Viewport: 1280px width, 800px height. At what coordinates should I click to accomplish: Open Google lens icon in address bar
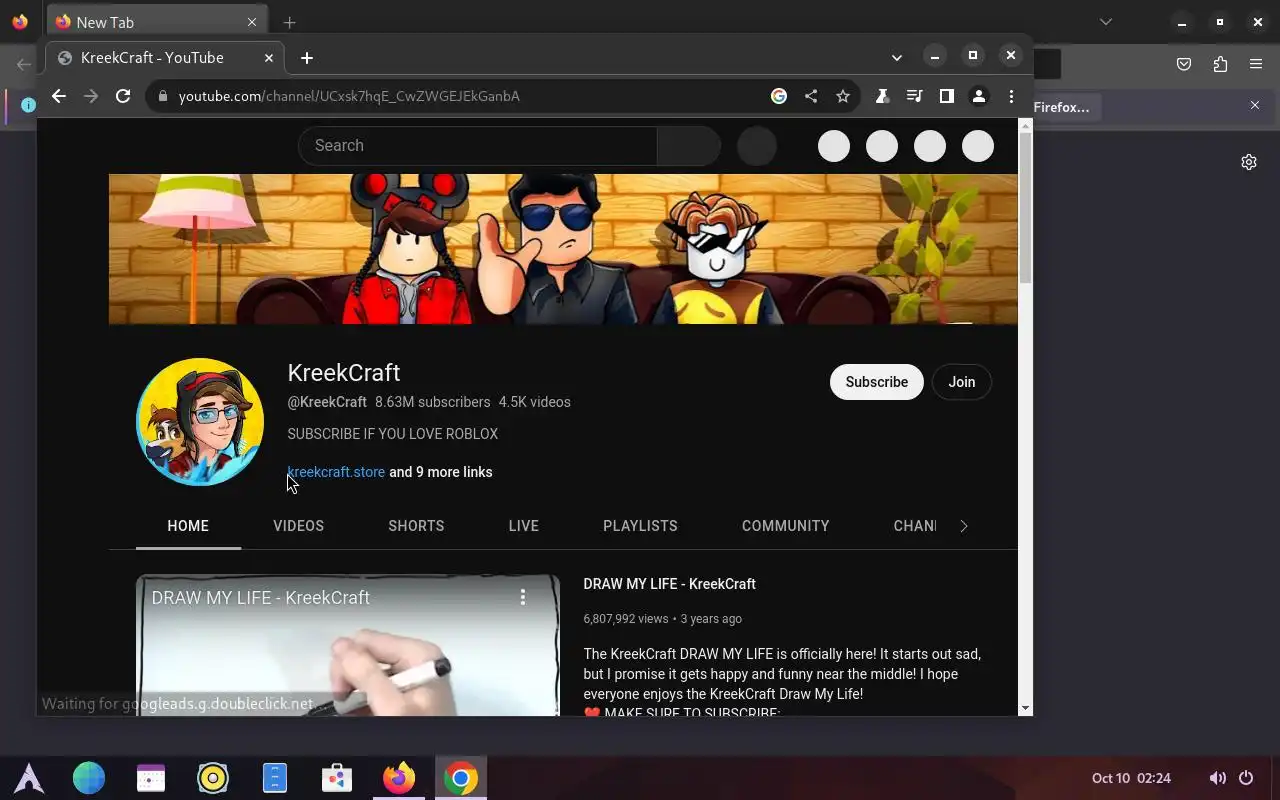tap(779, 96)
